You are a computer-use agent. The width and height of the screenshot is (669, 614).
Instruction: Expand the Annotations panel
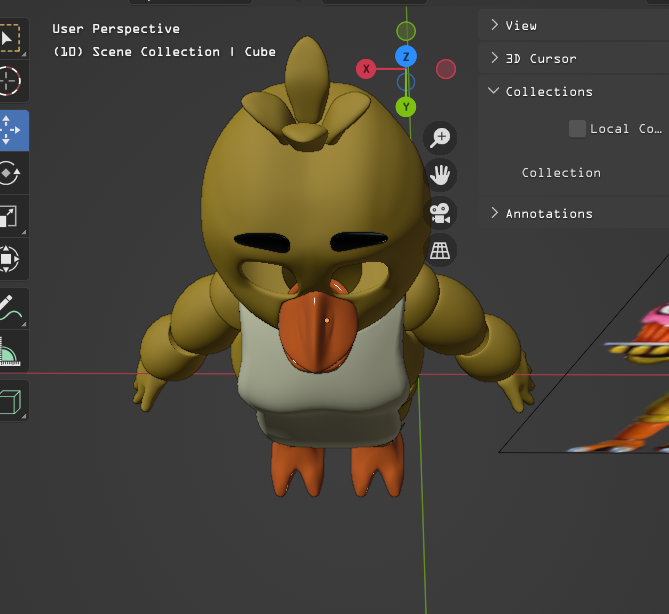click(x=573, y=213)
